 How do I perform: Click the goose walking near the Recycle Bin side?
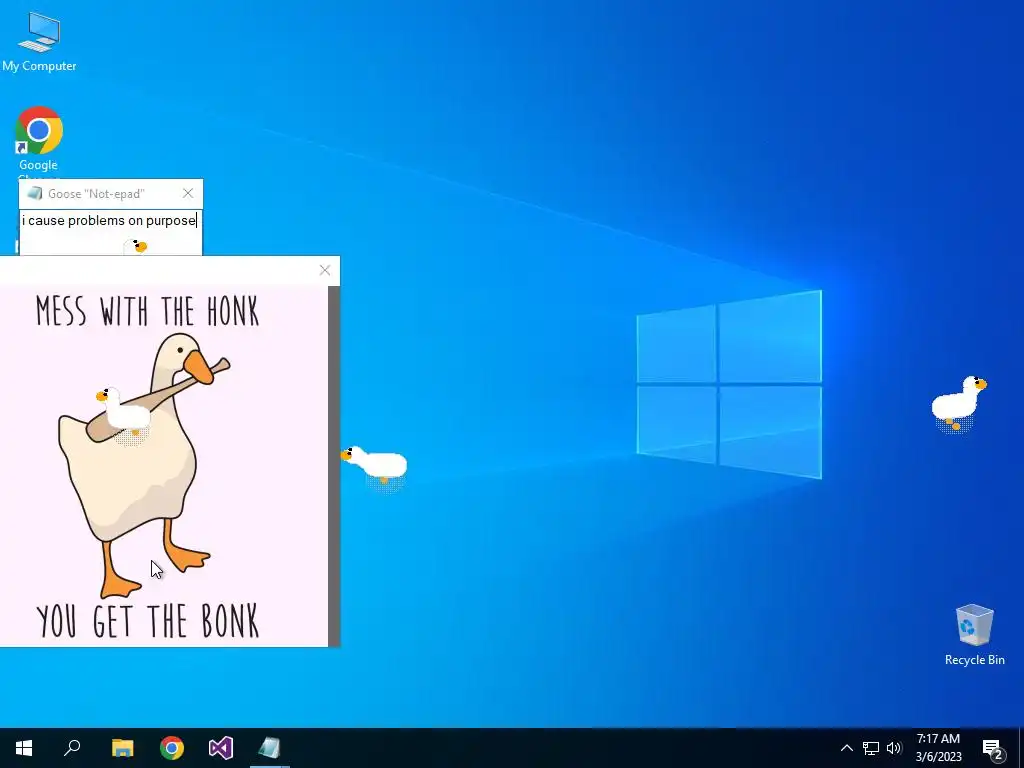click(x=959, y=403)
